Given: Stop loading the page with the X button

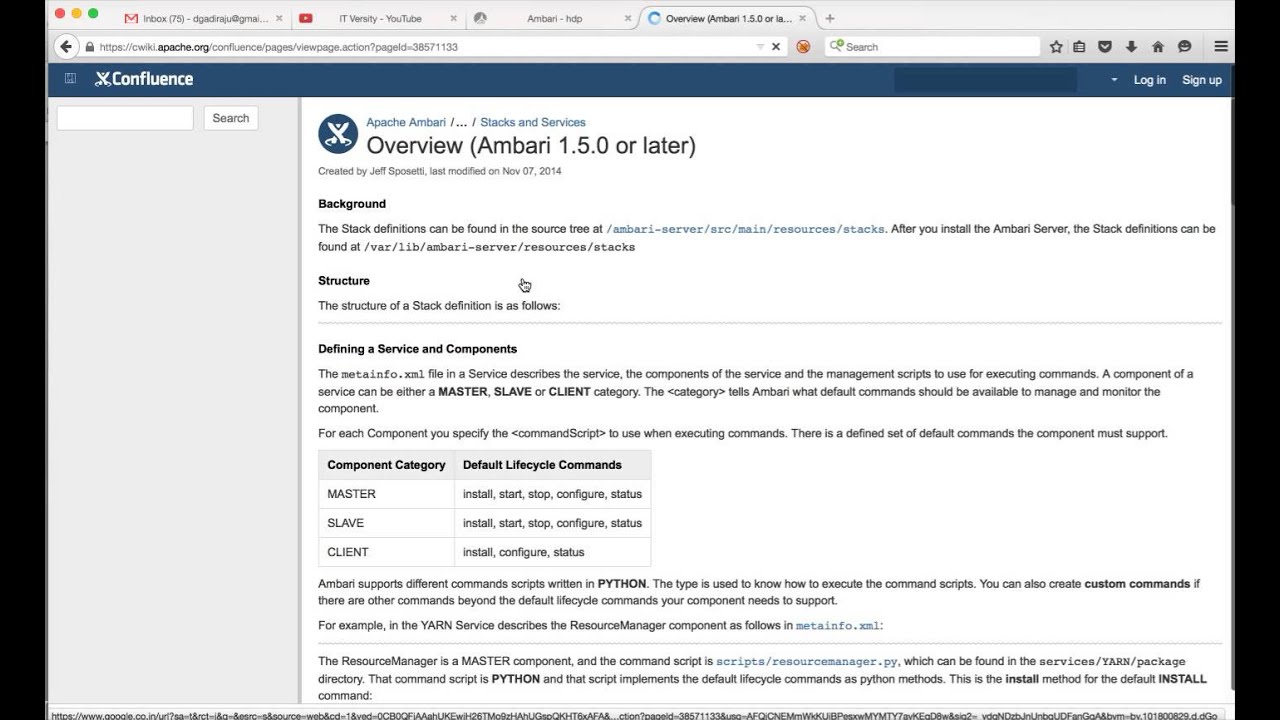Looking at the screenshot, I should click(x=776, y=46).
